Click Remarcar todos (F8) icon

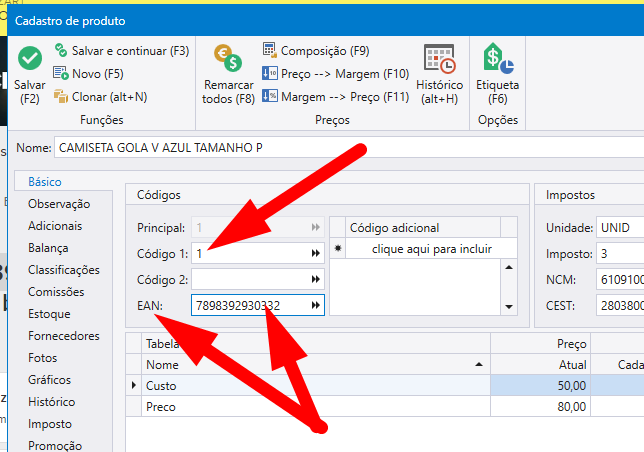coord(228,59)
